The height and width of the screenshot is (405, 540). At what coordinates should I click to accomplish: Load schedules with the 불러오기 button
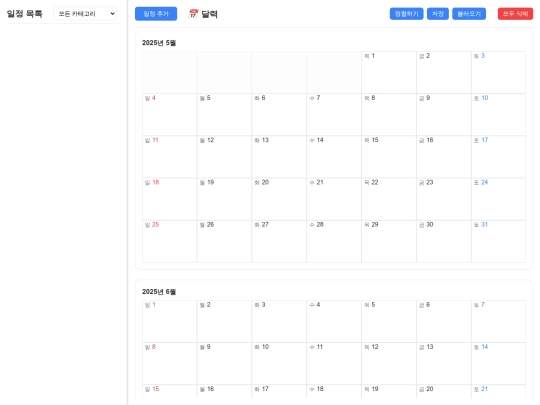coord(469,14)
